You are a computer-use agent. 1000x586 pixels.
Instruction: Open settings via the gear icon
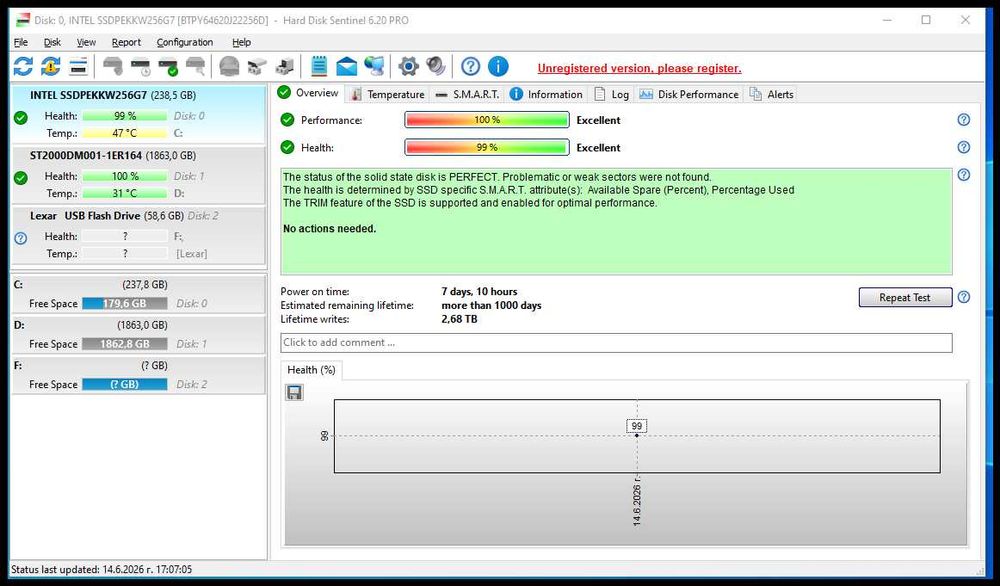(408, 66)
